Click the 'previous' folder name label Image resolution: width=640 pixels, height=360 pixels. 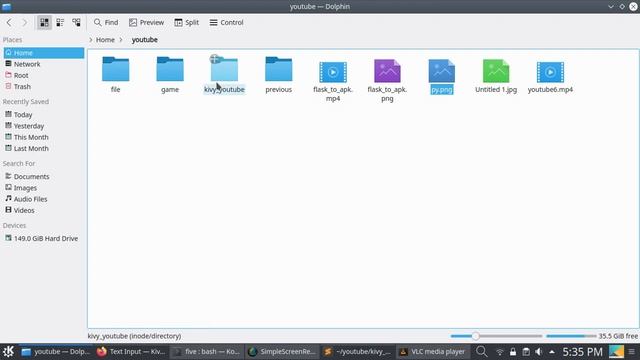tap(278, 89)
